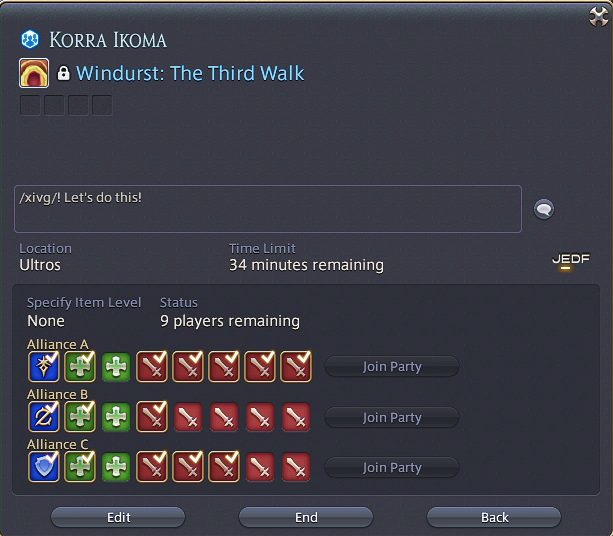This screenshot has width=613, height=536.
Task: Select the open healer slot in Alliance B
Action: click(116, 417)
